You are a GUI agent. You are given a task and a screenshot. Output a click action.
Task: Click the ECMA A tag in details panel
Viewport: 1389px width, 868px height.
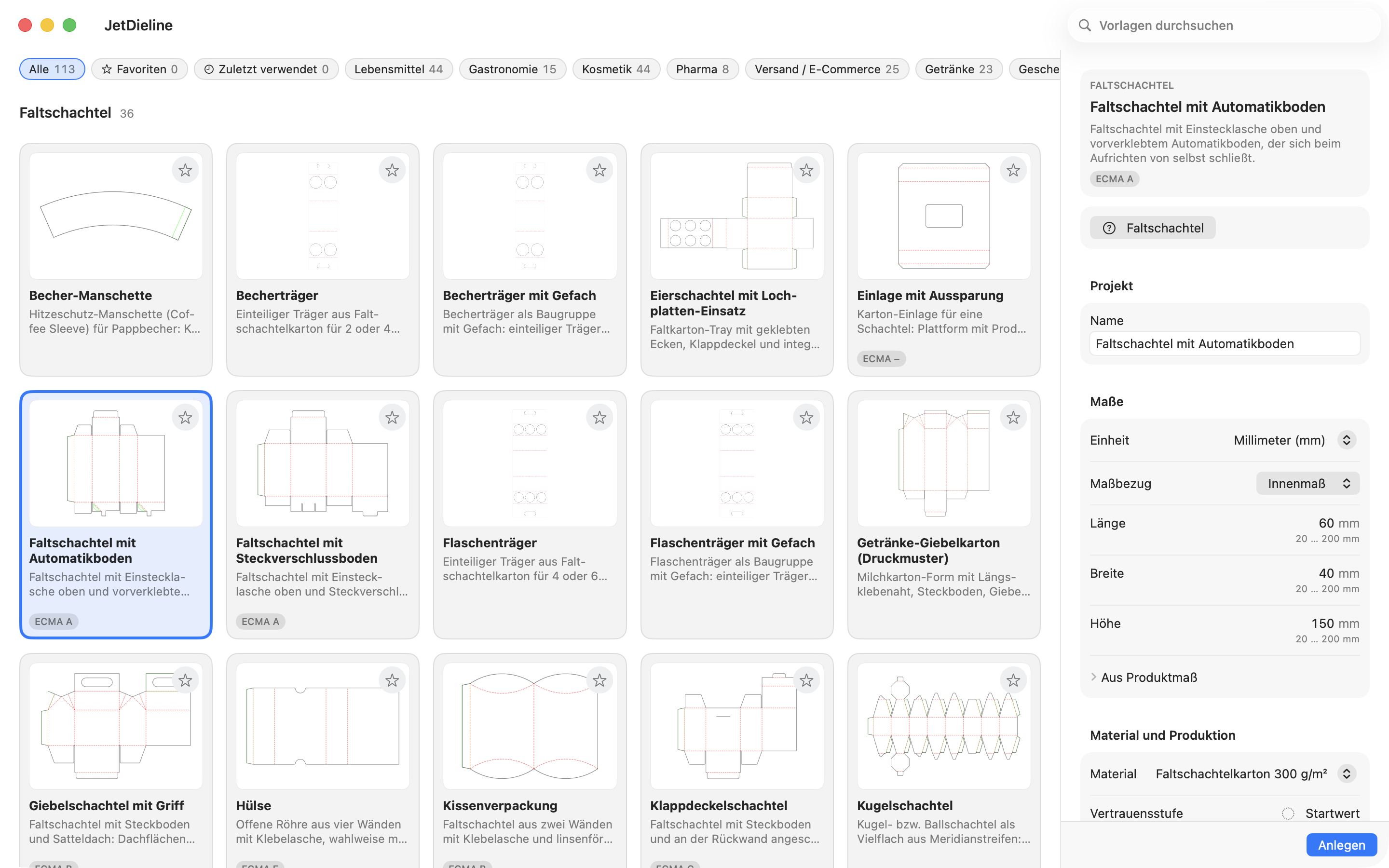[x=1114, y=179]
